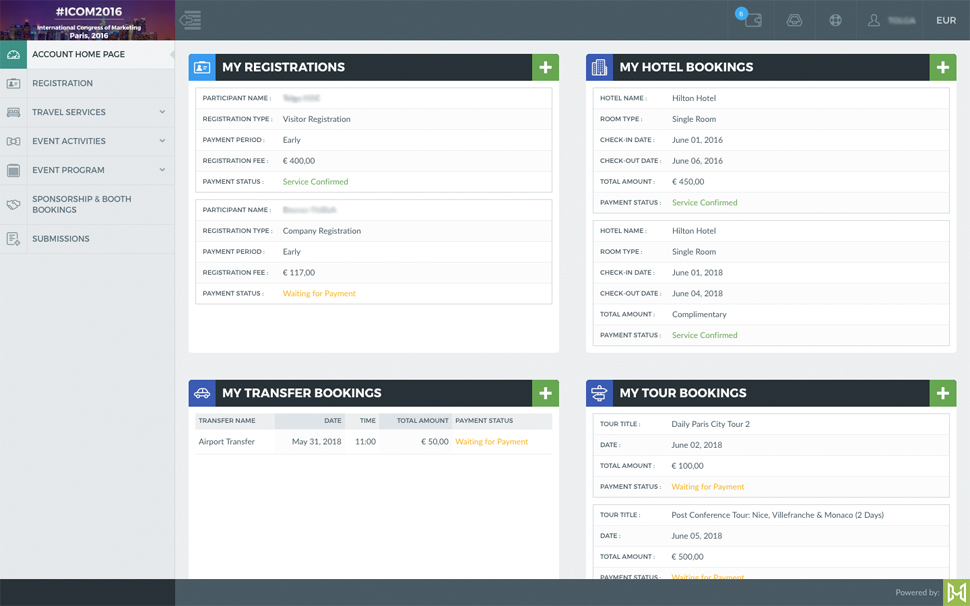970x606 pixels.
Task: Expand Event Program chevron
Action: click(162, 169)
